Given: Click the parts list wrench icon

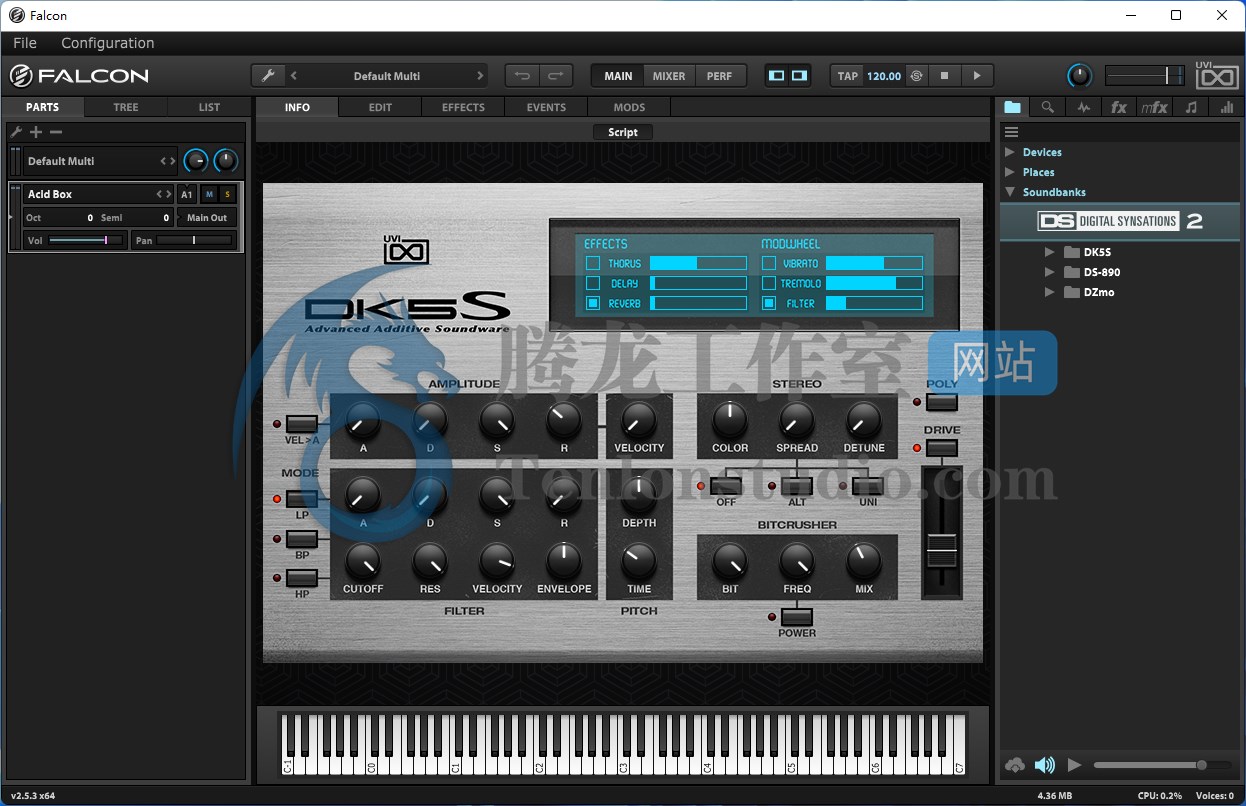Looking at the screenshot, I should (16, 132).
